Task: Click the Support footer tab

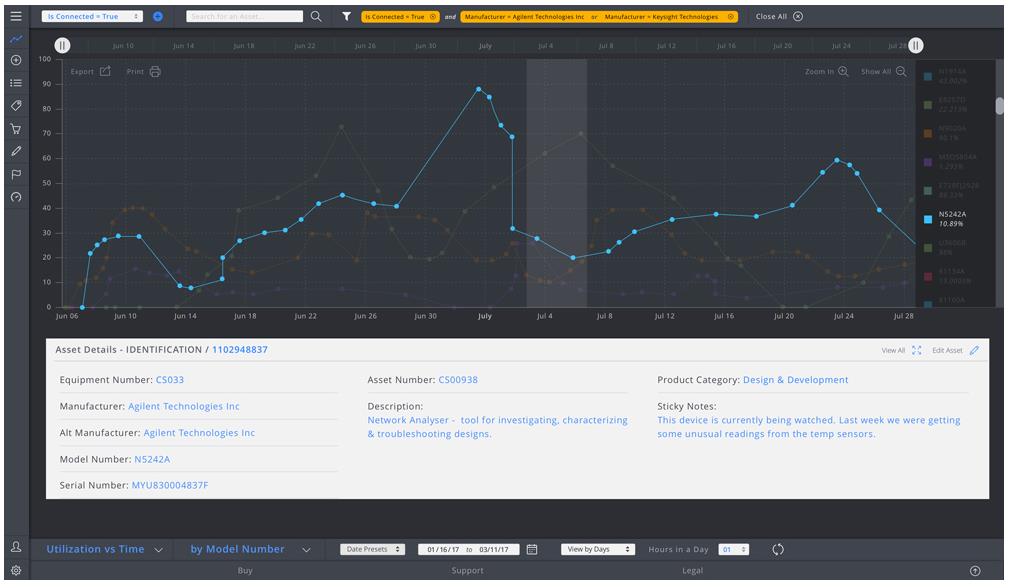Action: point(467,571)
